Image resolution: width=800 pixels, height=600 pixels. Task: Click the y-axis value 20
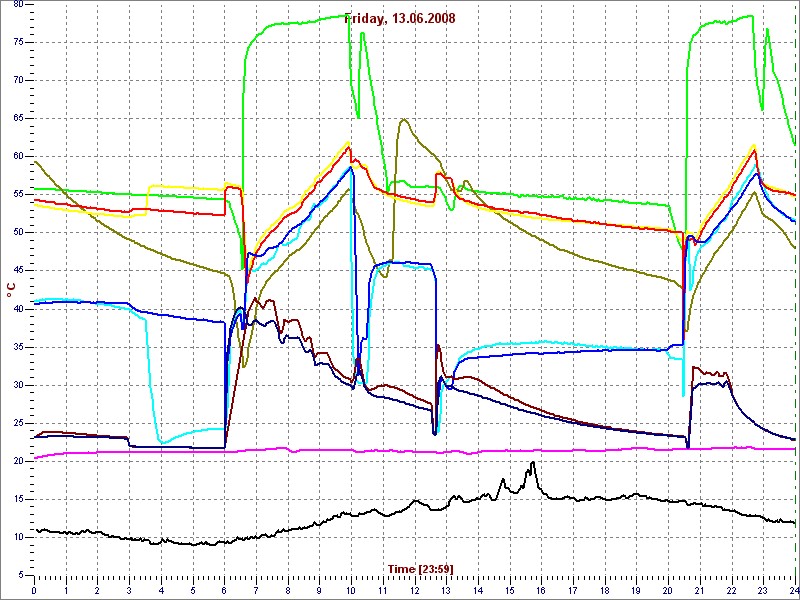[18, 461]
